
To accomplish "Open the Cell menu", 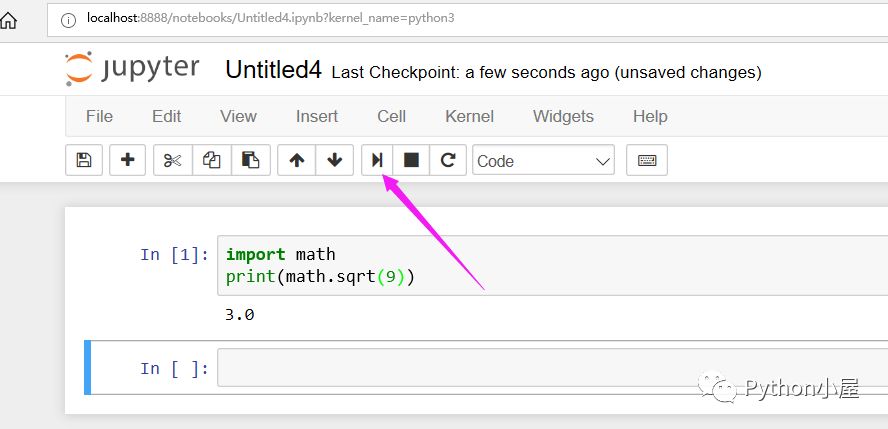I will [391, 117].
